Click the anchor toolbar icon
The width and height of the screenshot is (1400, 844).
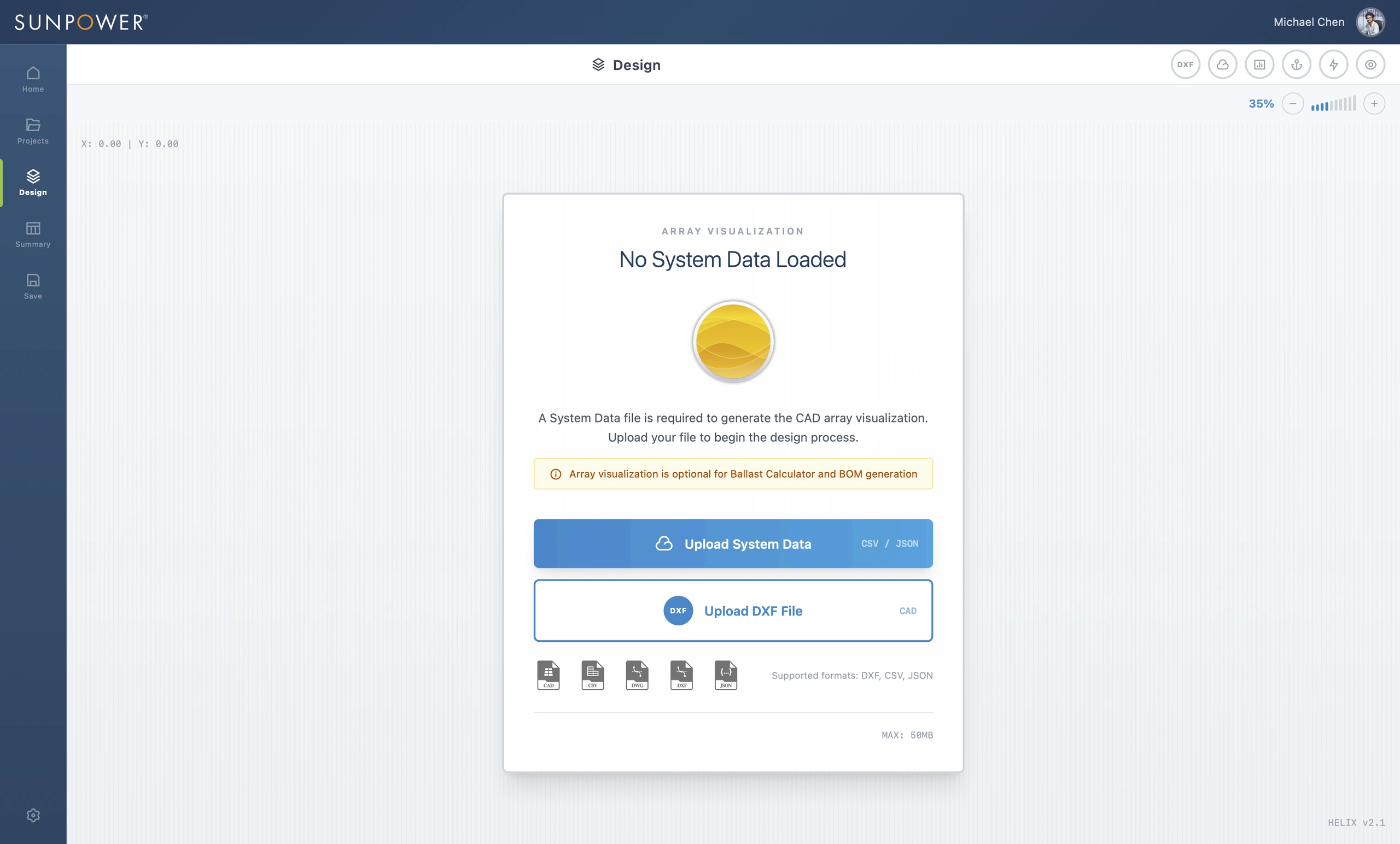pos(1296,65)
